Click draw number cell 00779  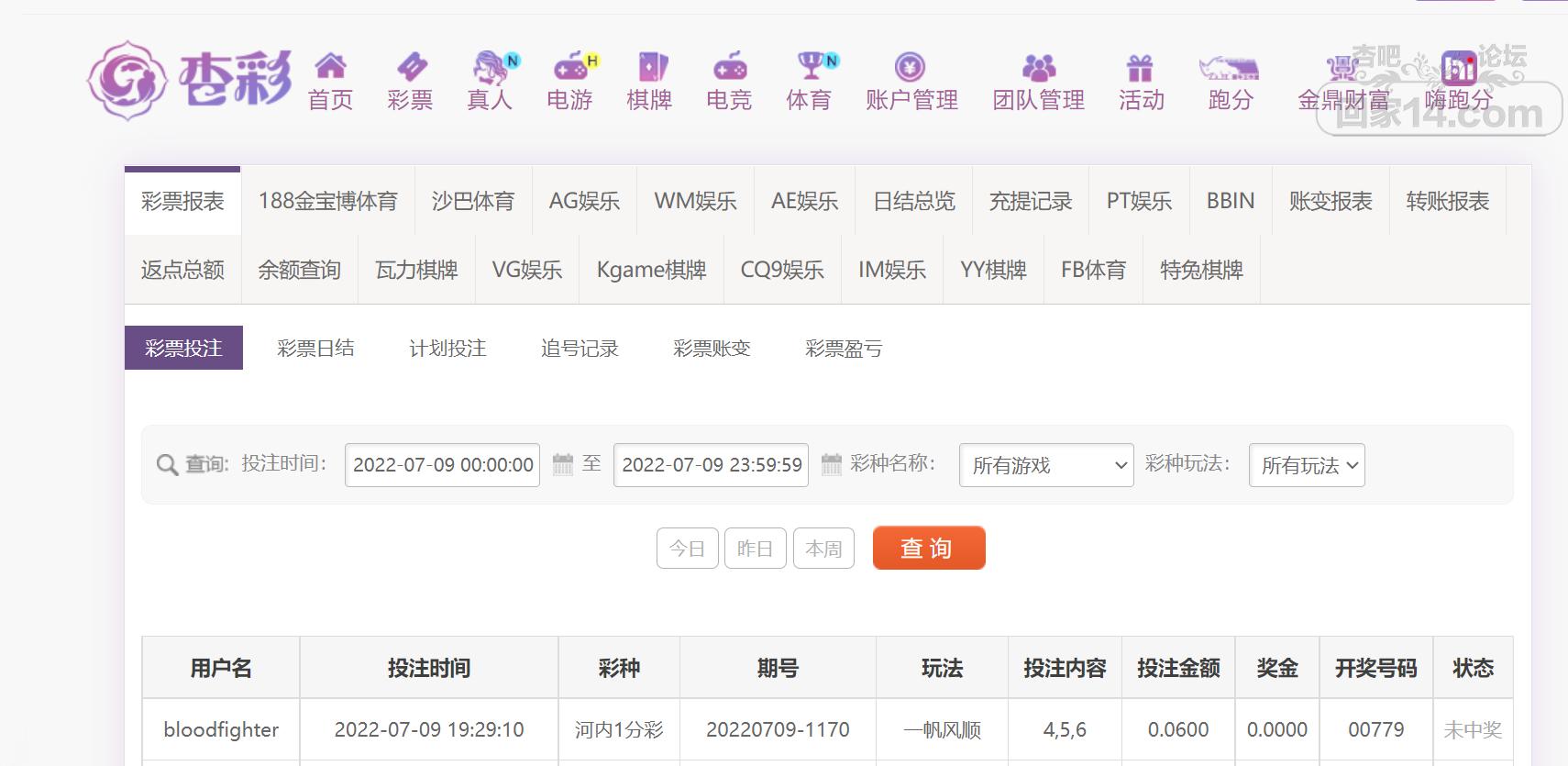pos(1375,729)
